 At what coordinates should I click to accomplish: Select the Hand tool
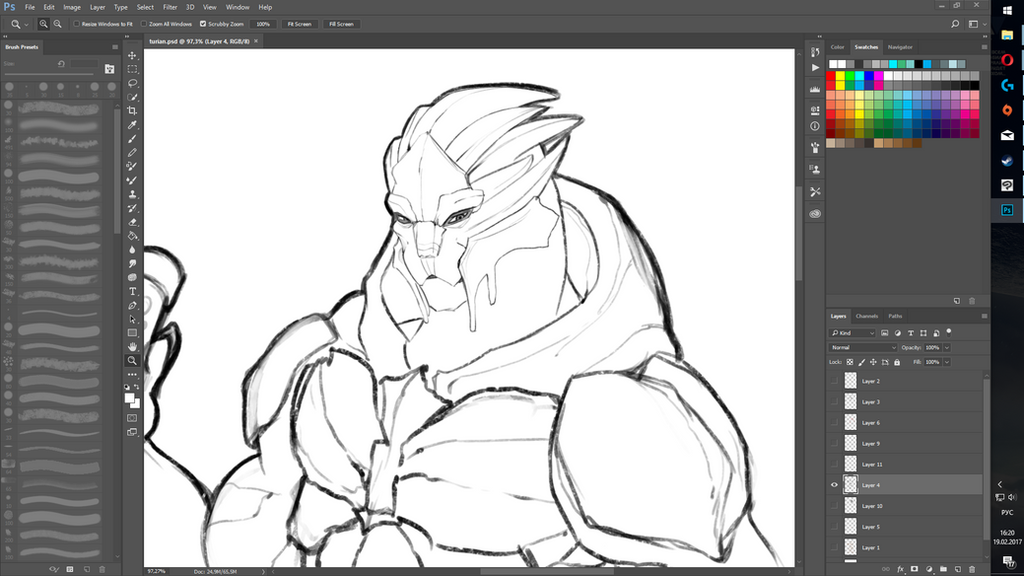[x=132, y=347]
